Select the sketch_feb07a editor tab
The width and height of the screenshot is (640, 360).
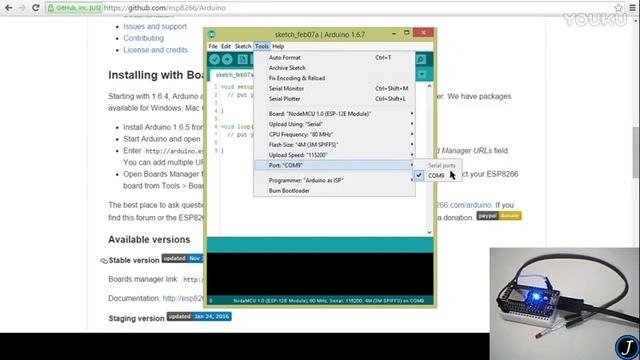pyautogui.click(x=232, y=75)
